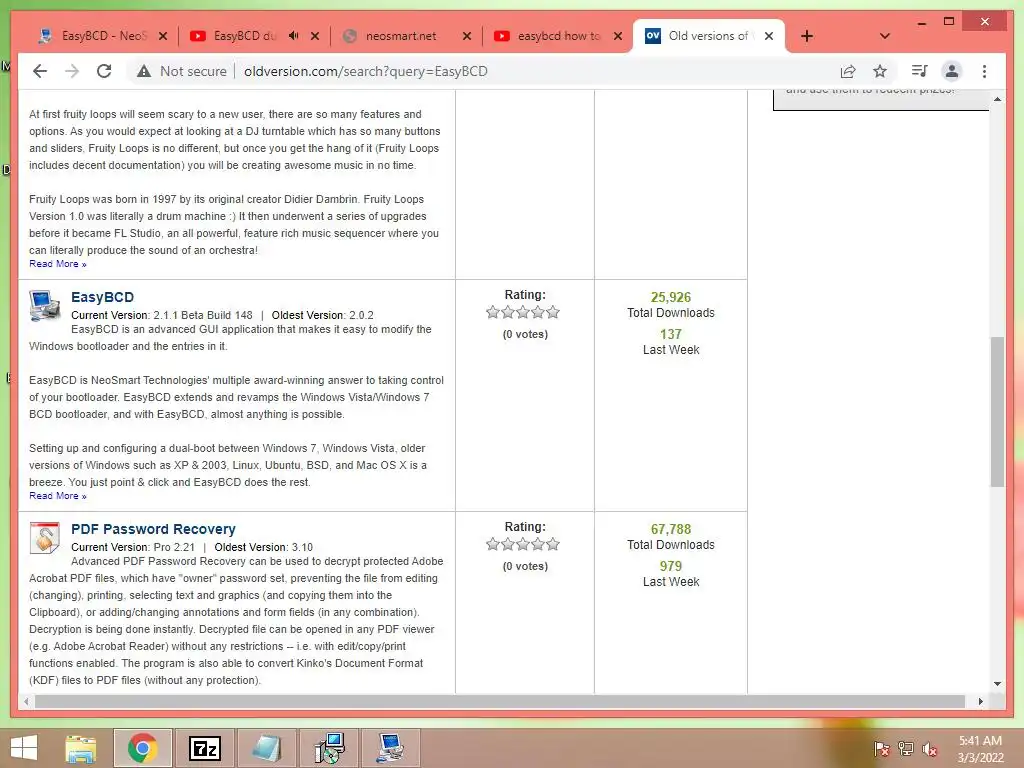Viewport: 1024px width, 768px height.
Task: Click the address bar URL field
Action: coord(366,71)
